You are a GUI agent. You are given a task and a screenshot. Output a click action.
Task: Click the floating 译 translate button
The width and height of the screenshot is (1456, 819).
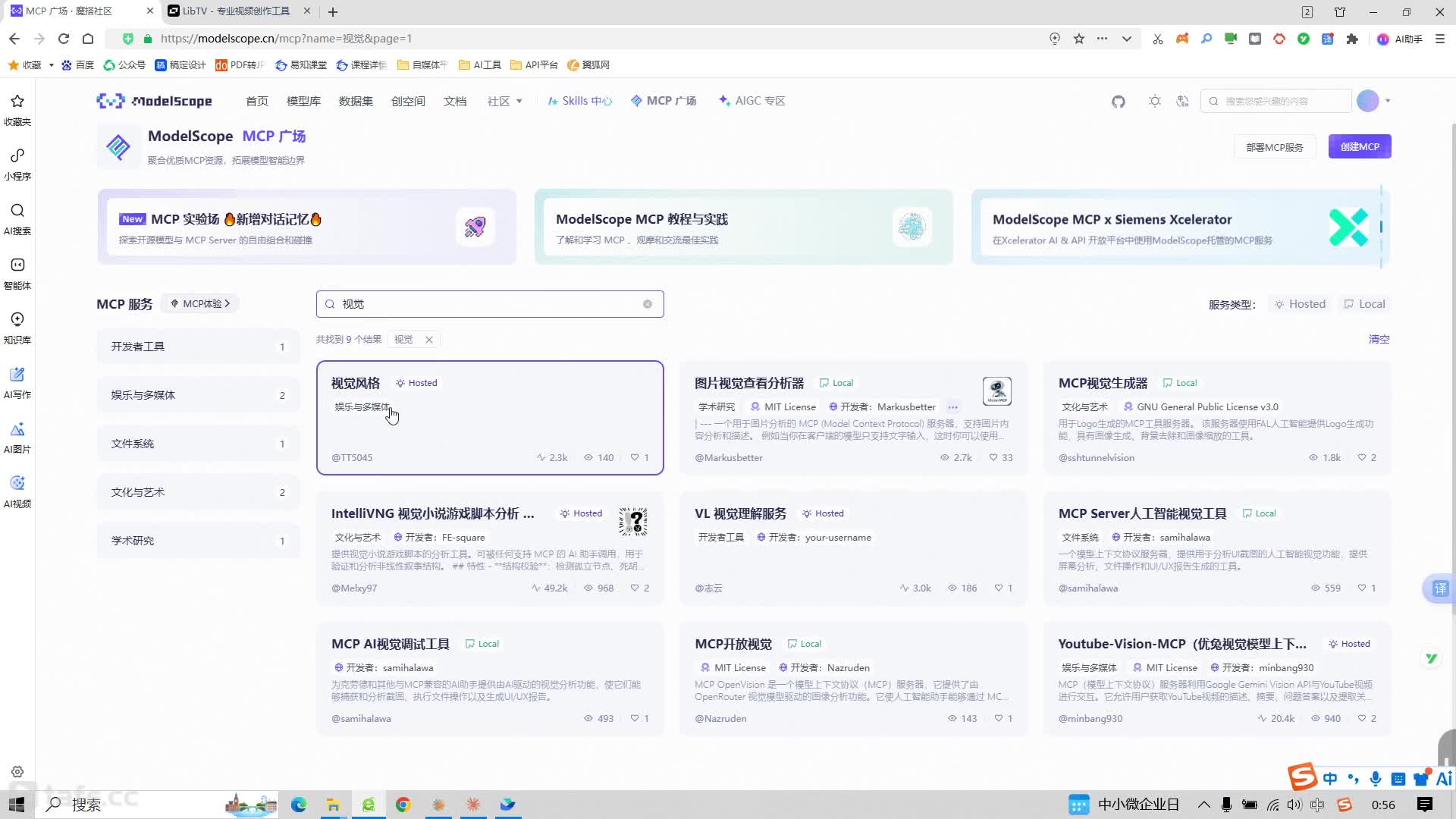click(1440, 588)
